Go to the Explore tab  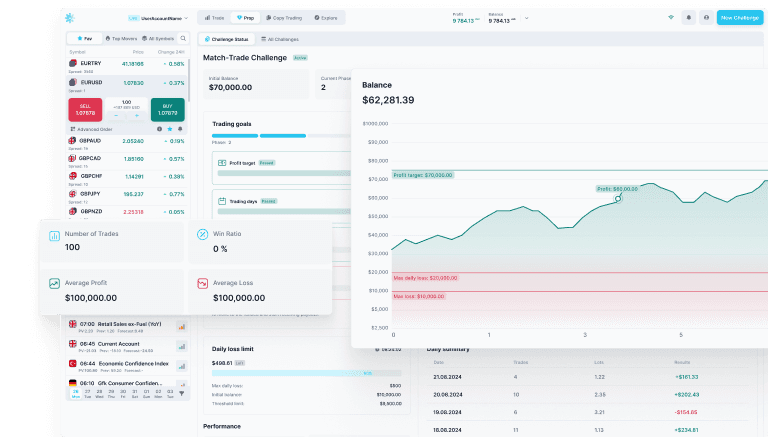[x=326, y=18]
